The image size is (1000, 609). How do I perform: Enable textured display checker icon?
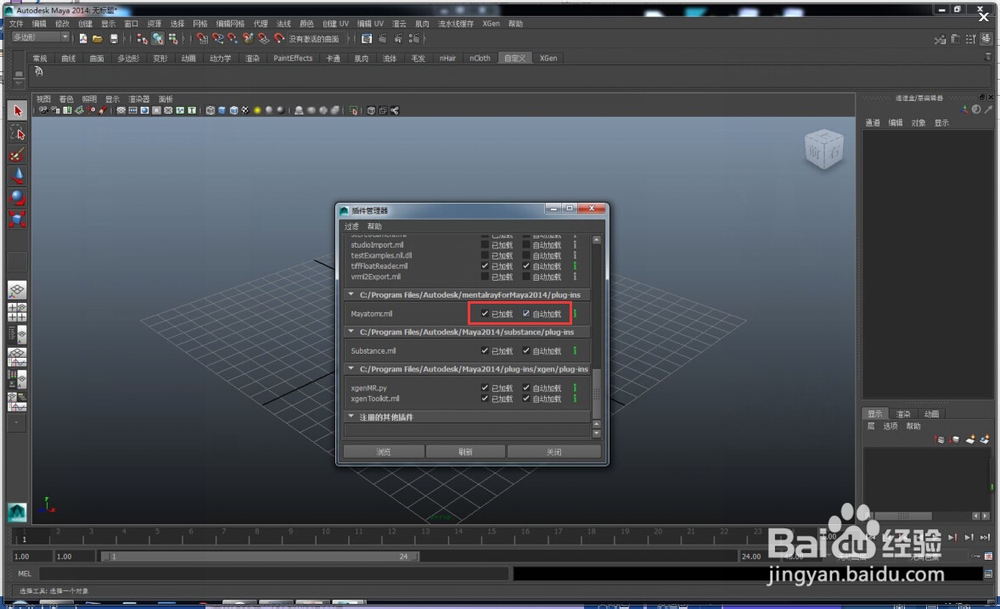[246, 110]
